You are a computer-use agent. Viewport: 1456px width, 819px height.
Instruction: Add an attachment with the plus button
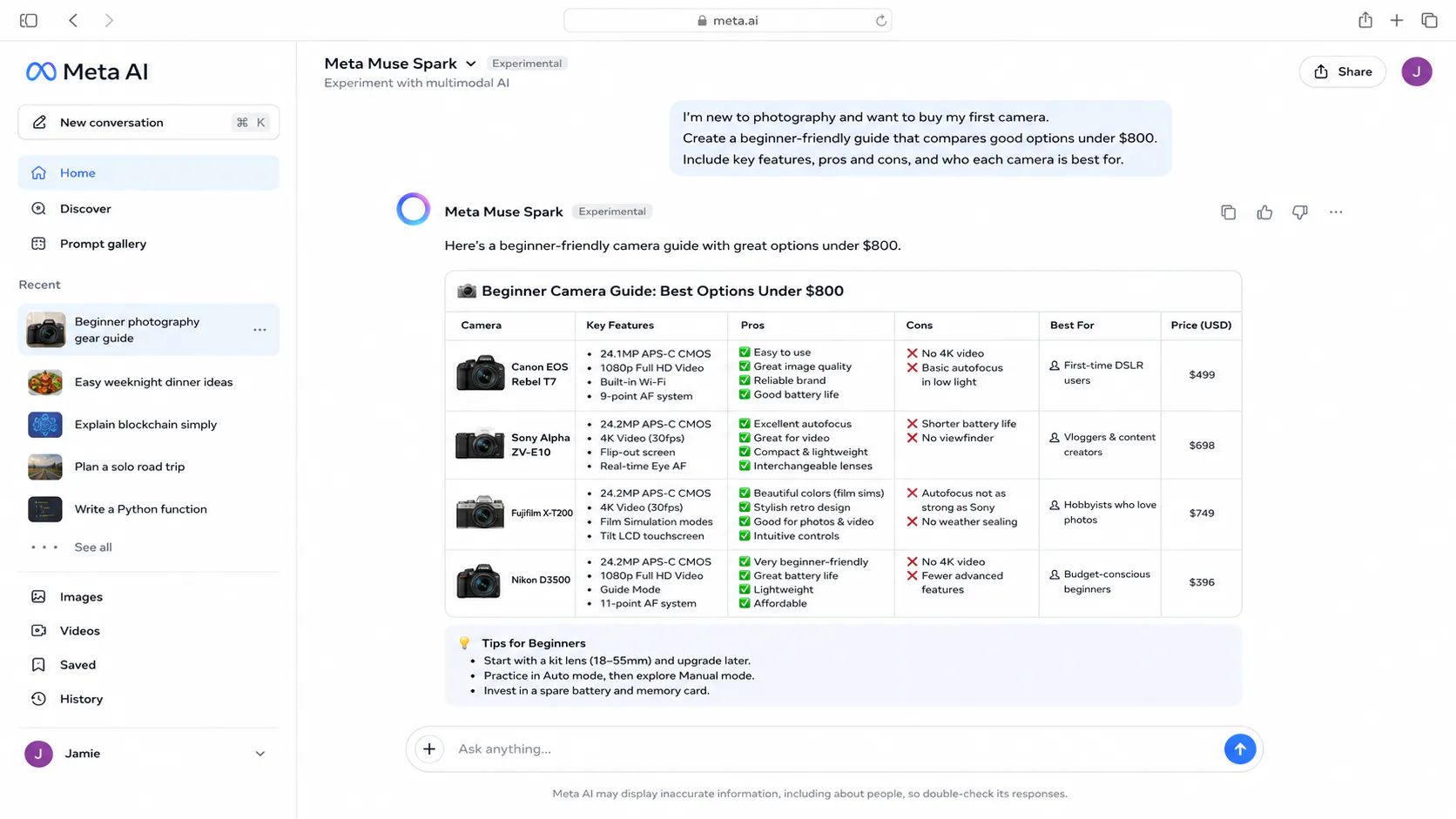coord(429,749)
